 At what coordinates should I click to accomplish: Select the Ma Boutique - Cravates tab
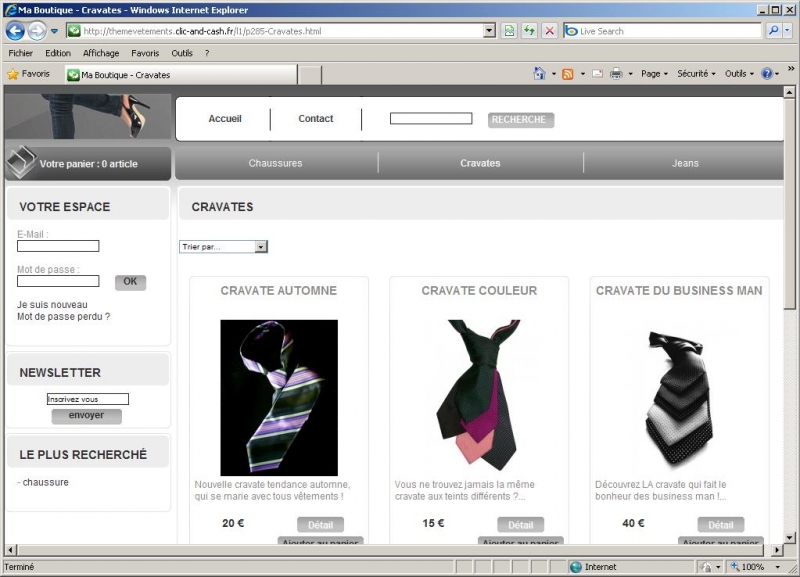181,75
